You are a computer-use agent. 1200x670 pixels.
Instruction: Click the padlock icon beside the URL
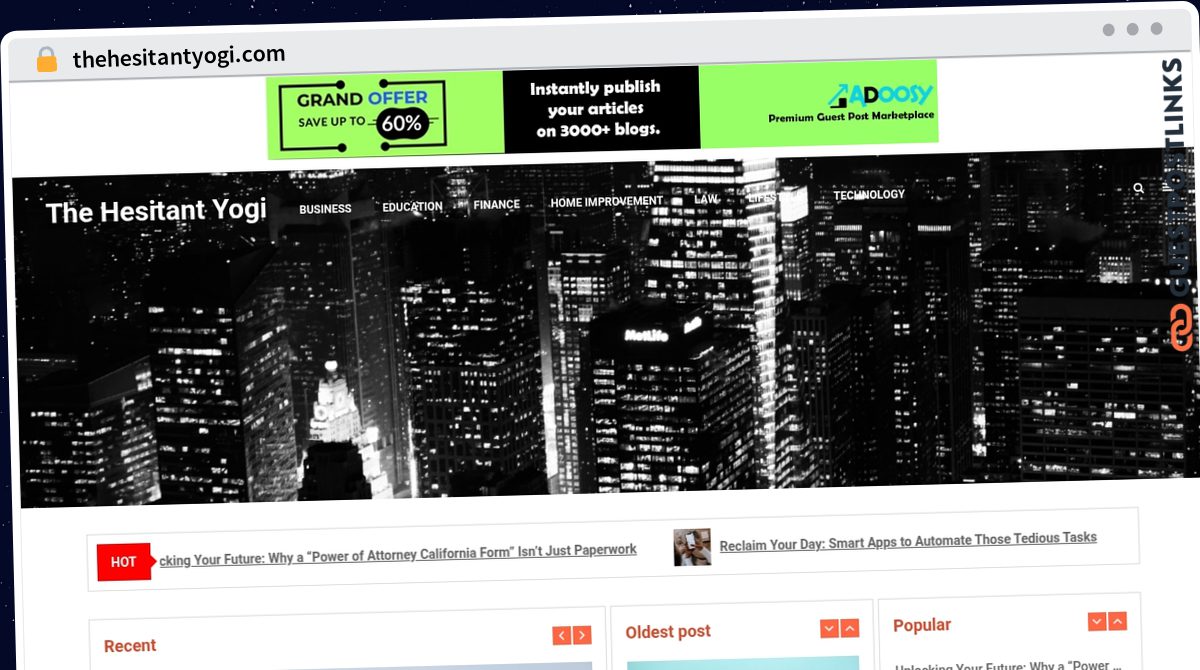(46, 59)
